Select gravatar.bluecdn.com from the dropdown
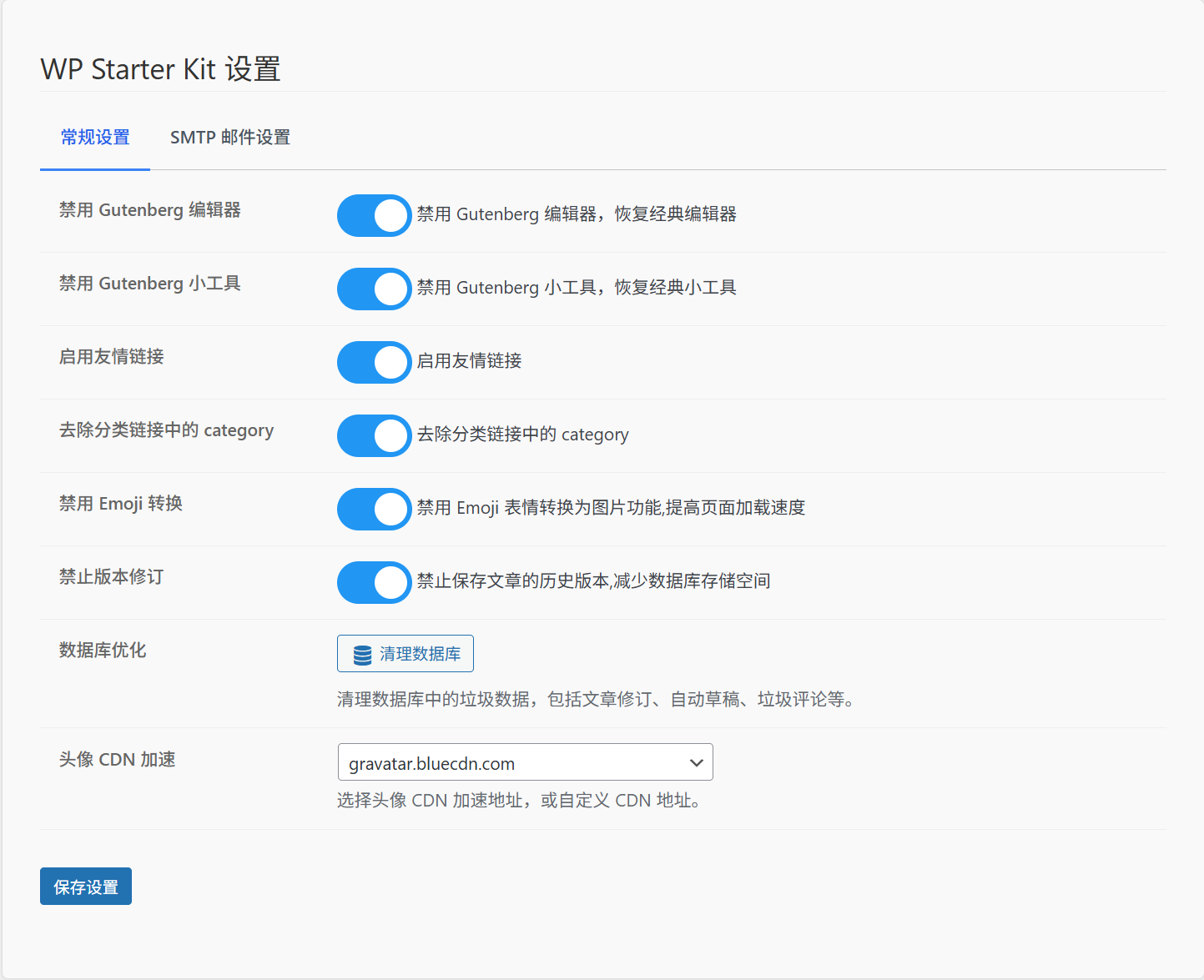Screen dimensions: 1204x980 point(524,761)
